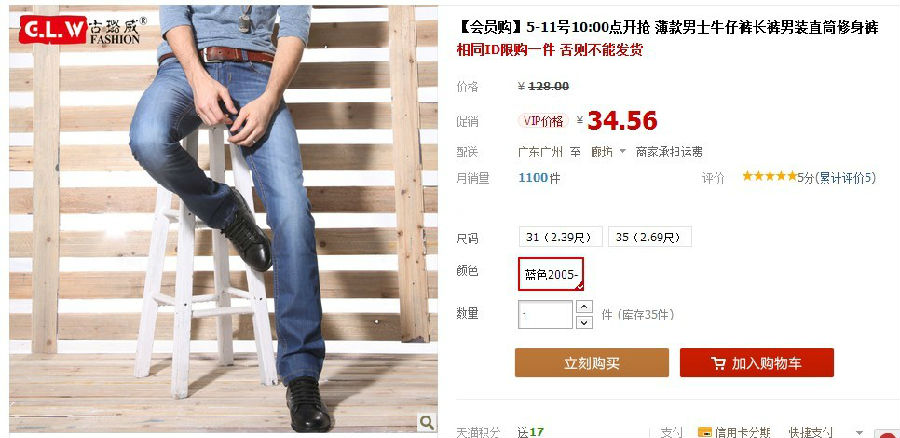This screenshot has height=438, width=900.
Task: Click the shopping cart icon in the red button
Action: [x=717, y=363]
